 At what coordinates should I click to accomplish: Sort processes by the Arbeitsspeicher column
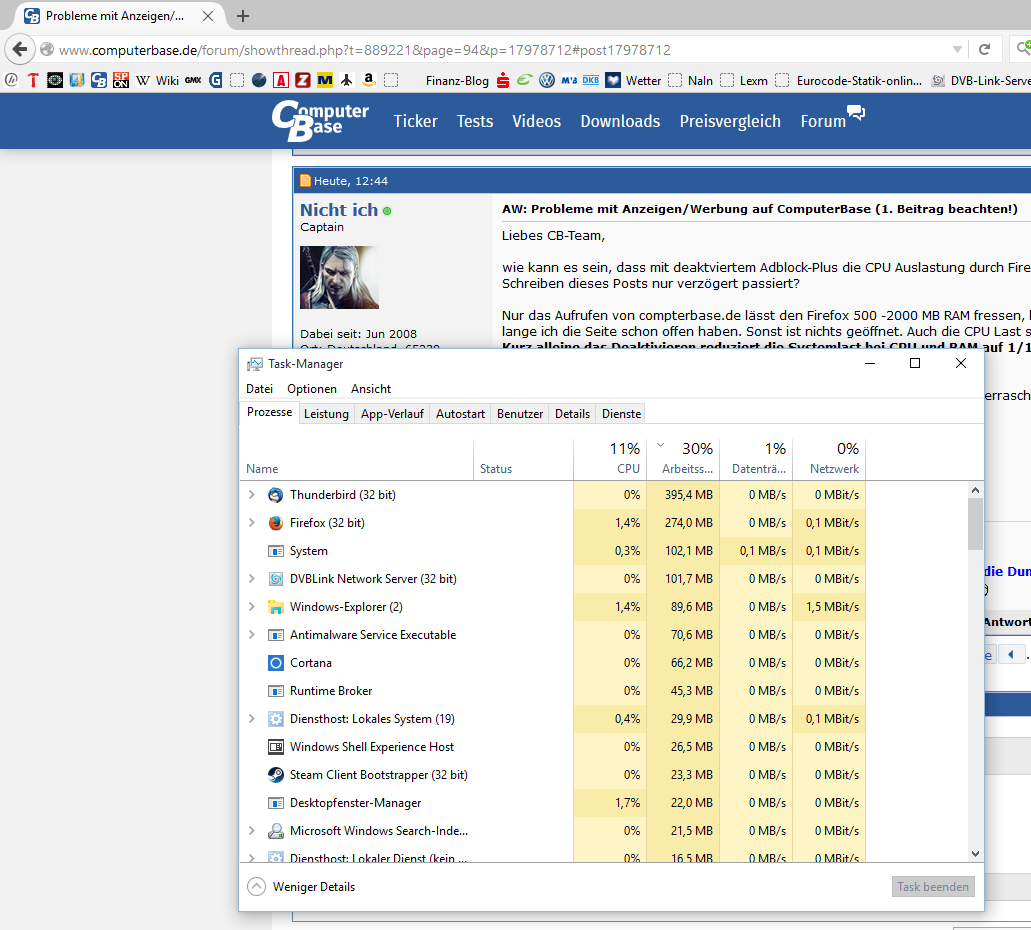pyautogui.click(x=683, y=458)
